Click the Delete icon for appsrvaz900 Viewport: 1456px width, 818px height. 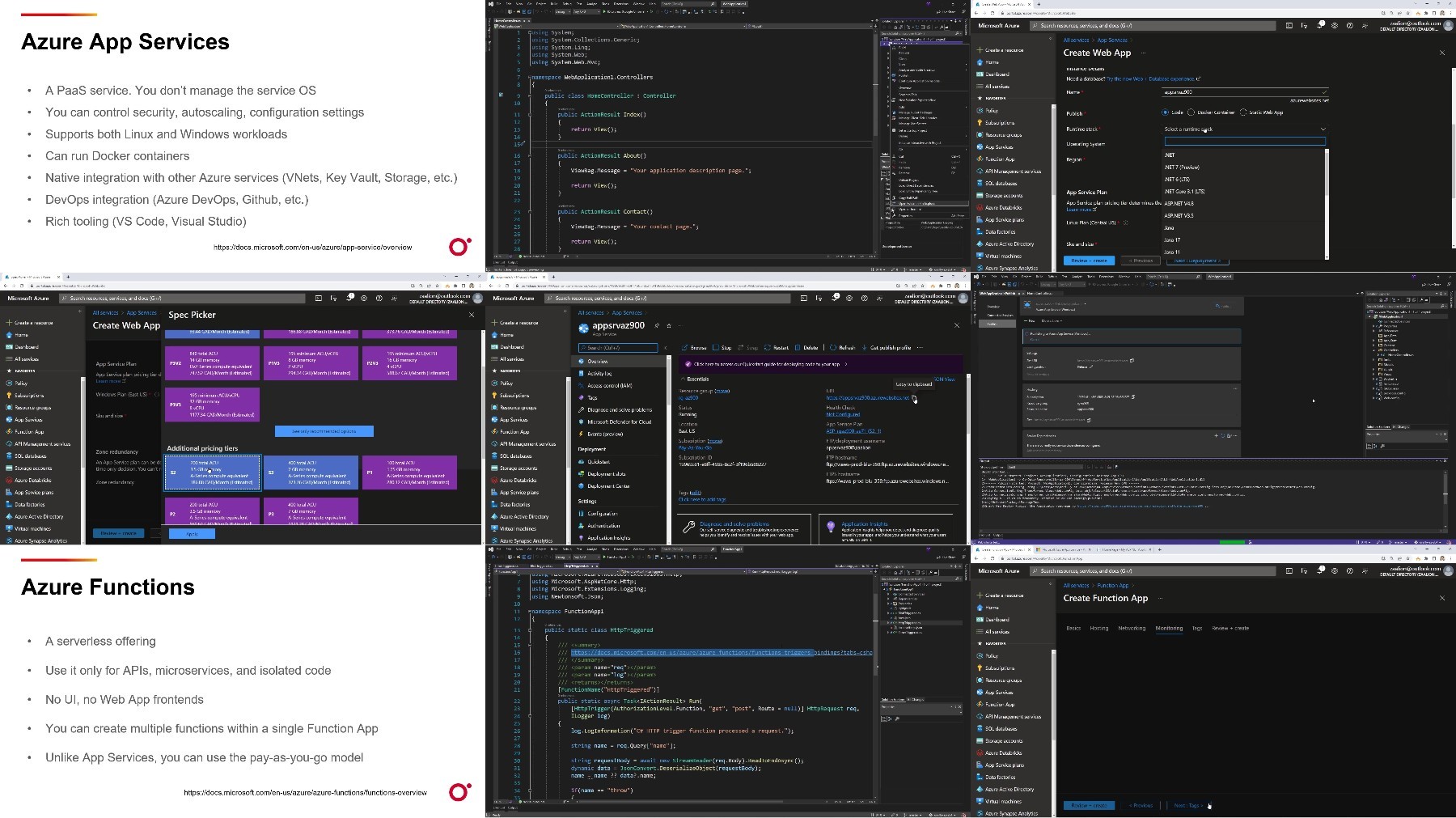click(798, 348)
